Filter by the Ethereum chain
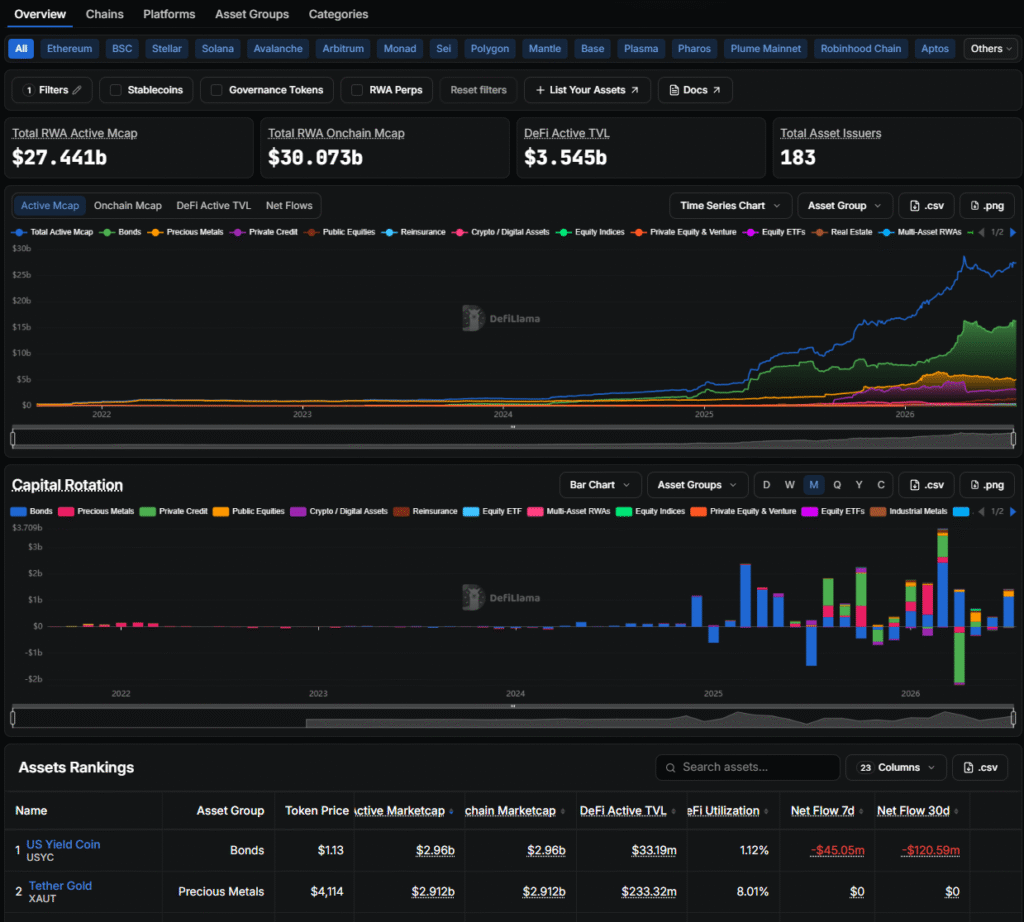 [69, 49]
